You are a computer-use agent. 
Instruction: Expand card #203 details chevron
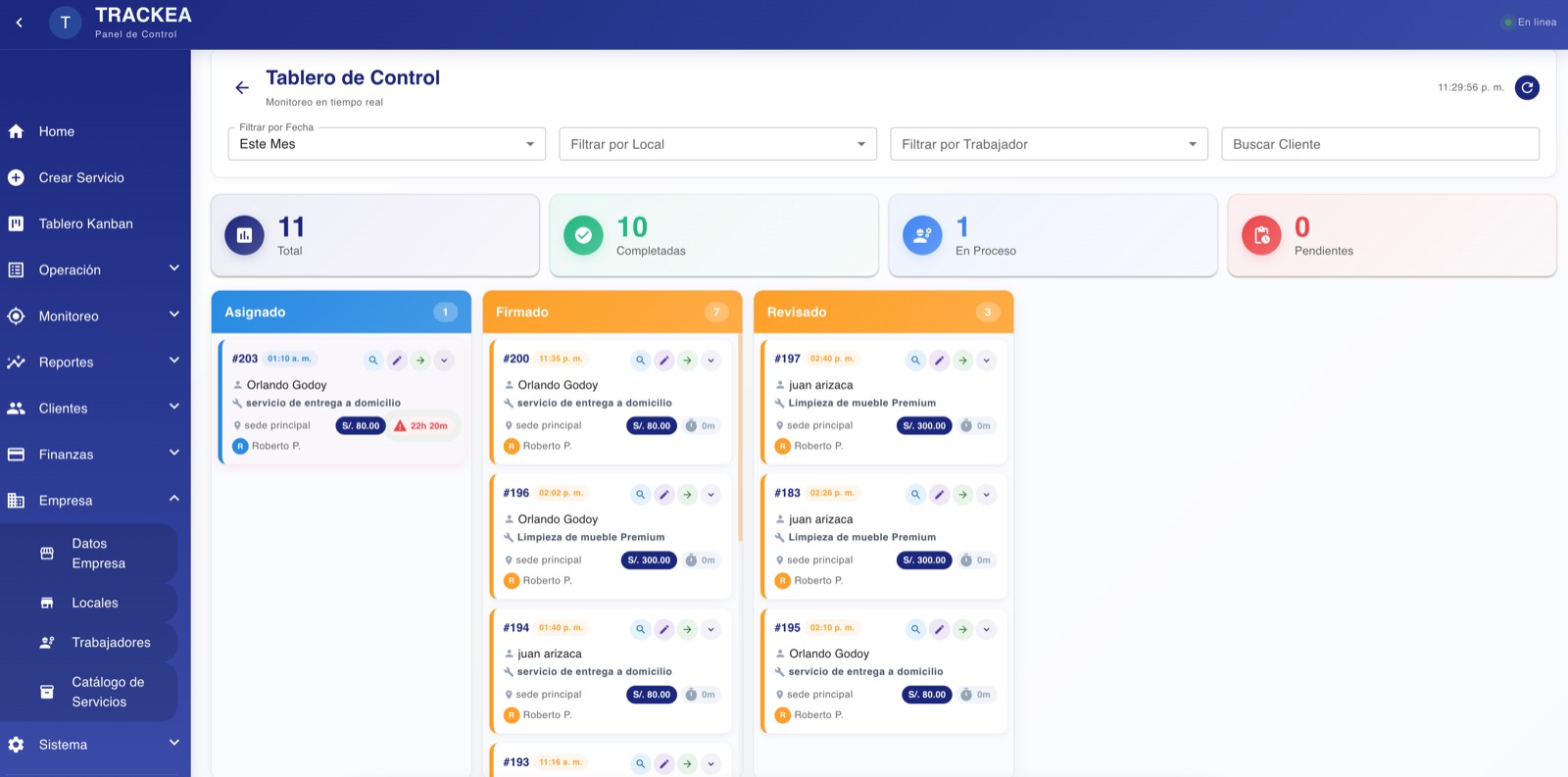point(444,361)
